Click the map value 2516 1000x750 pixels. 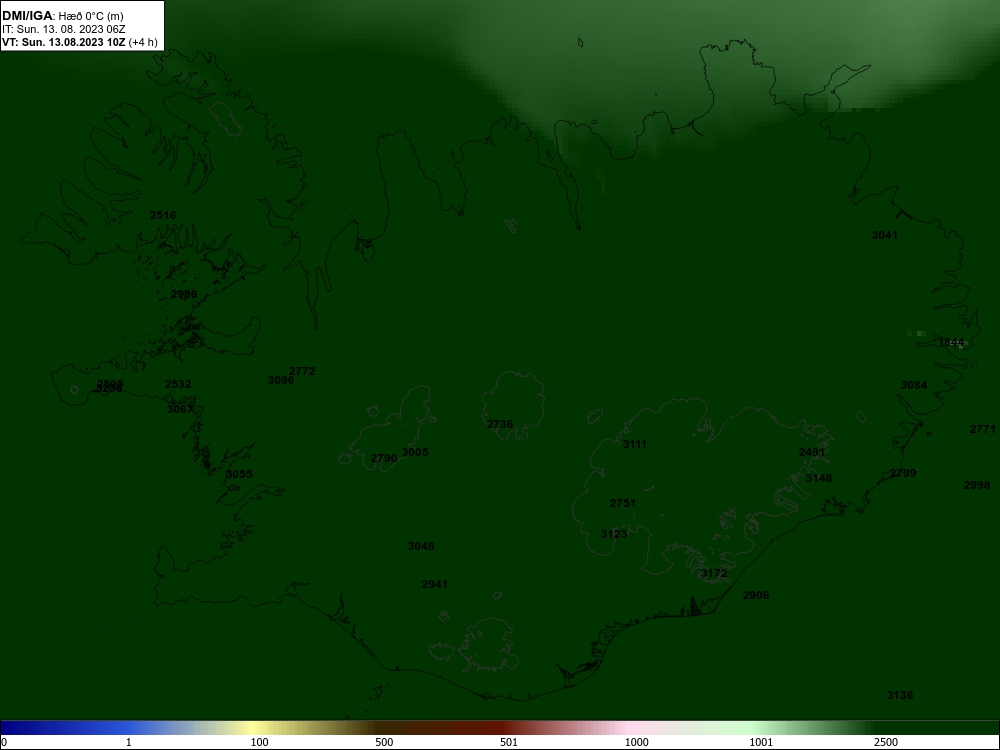163,216
